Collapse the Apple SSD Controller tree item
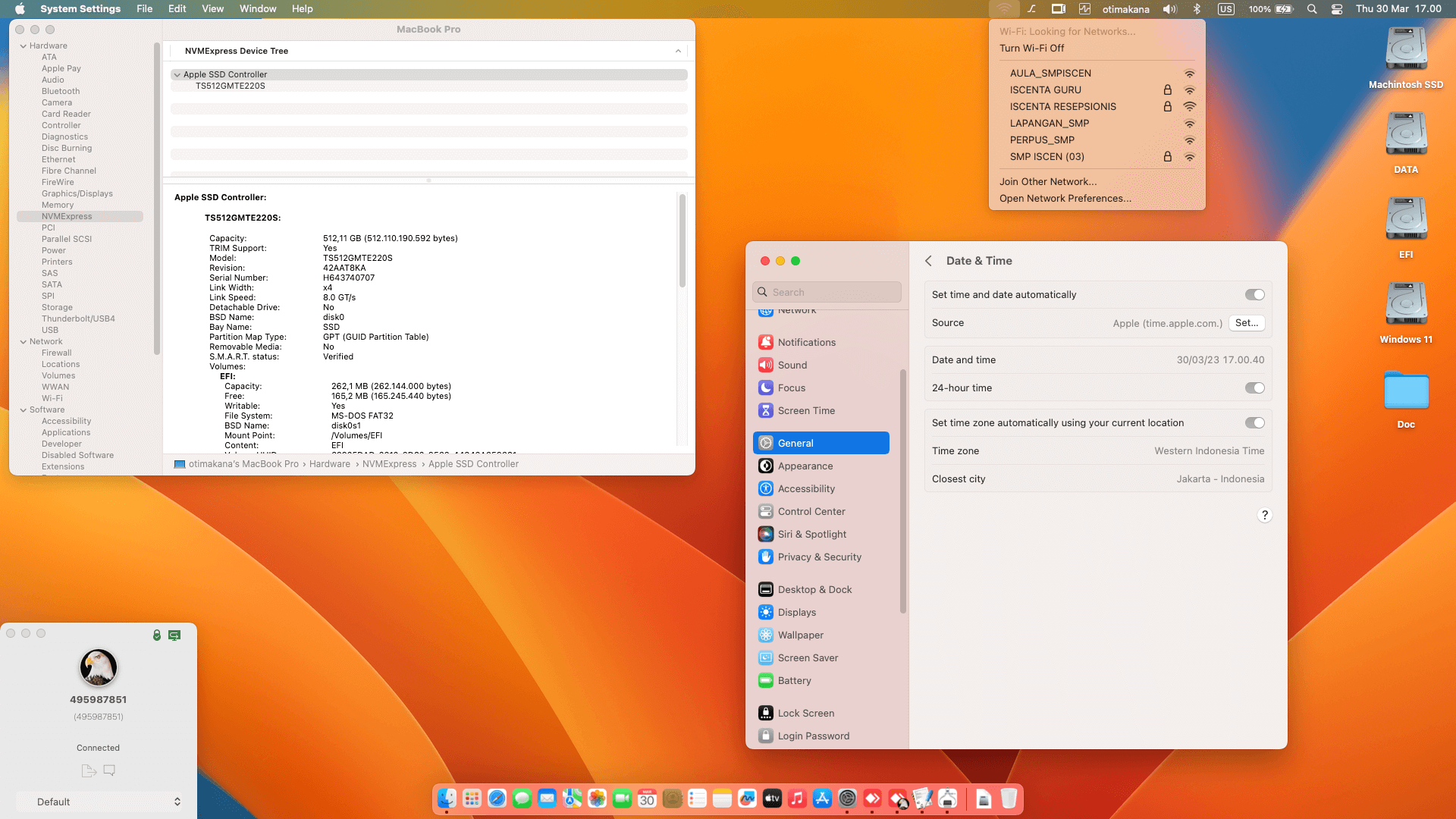The width and height of the screenshot is (1456, 819). tap(177, 74)
